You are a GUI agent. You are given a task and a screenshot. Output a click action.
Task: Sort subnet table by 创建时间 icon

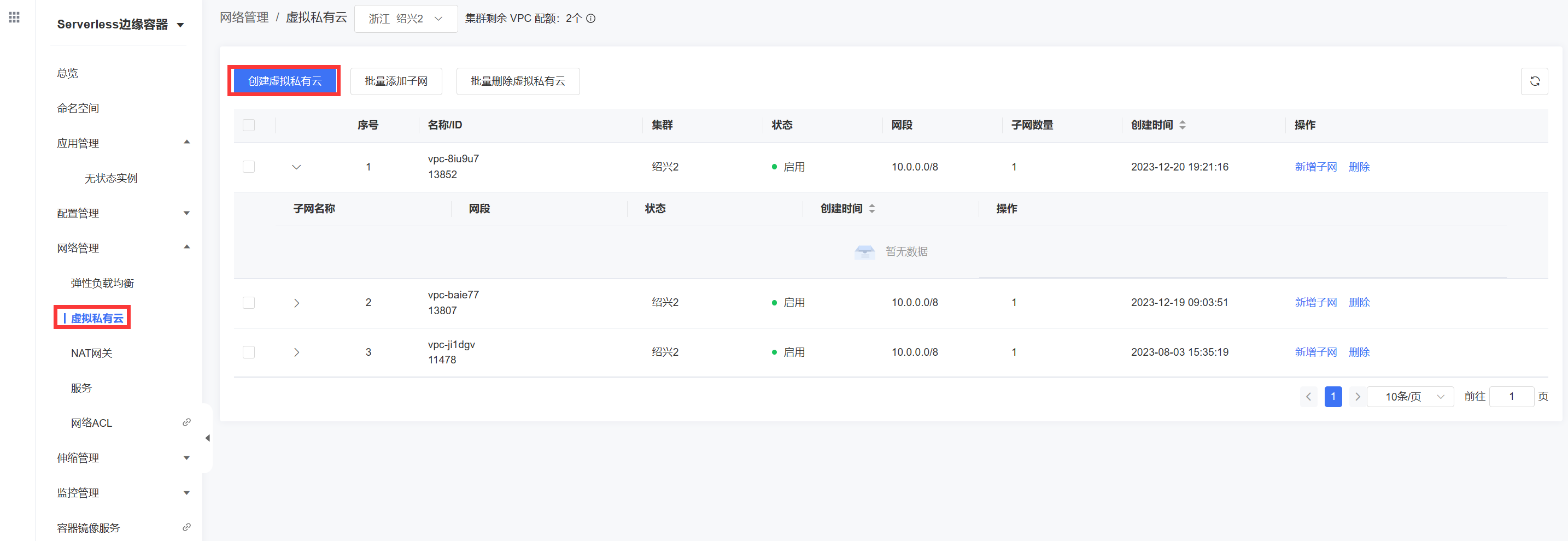point(871,209)
